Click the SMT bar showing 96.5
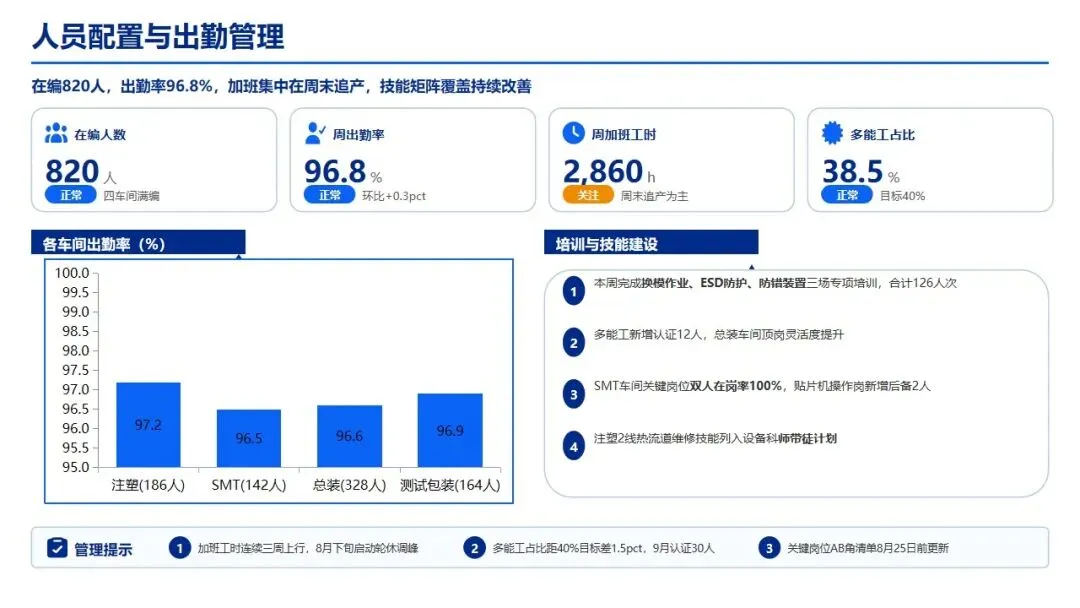 point(249,439)
